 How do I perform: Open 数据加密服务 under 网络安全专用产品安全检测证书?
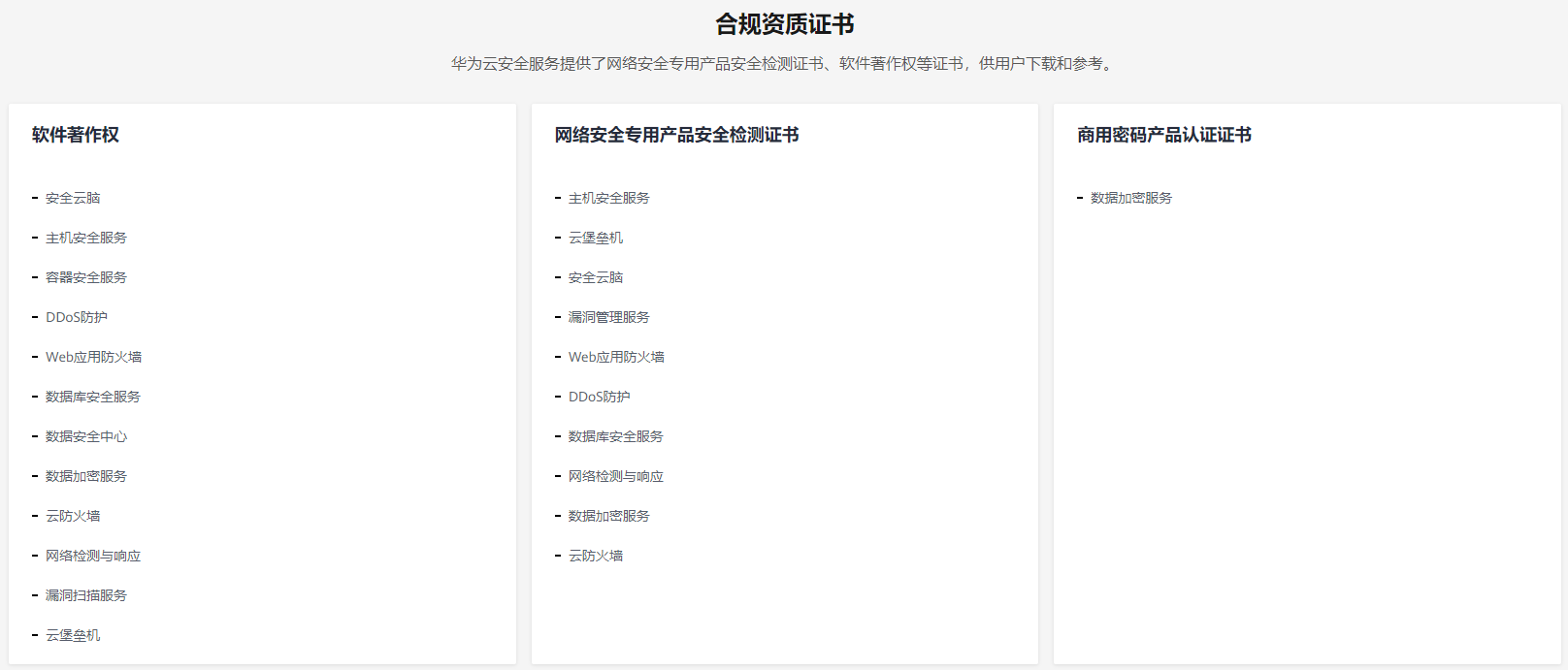[609, 516]
